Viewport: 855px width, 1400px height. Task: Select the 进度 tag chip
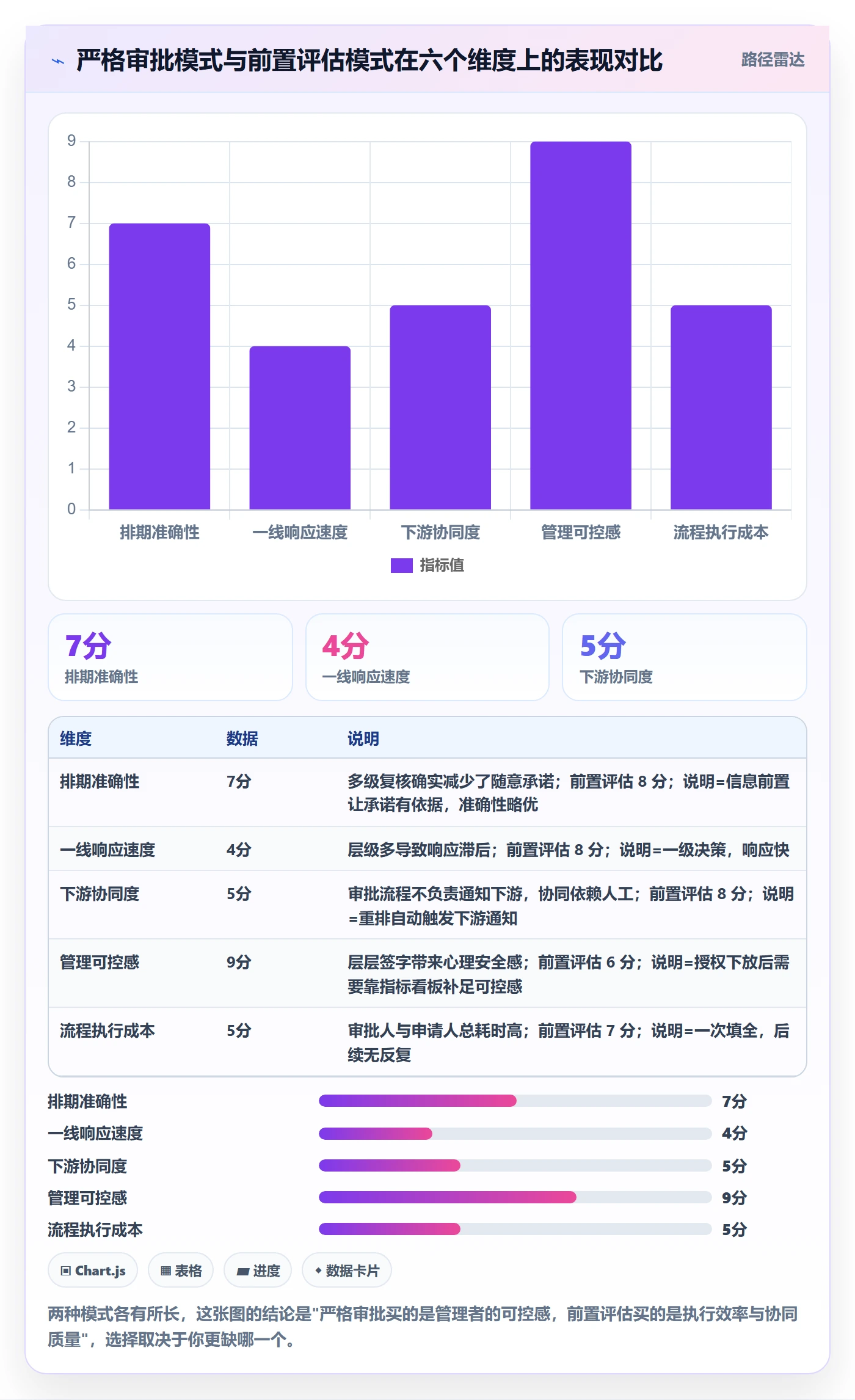click(x=258, y=1271)
